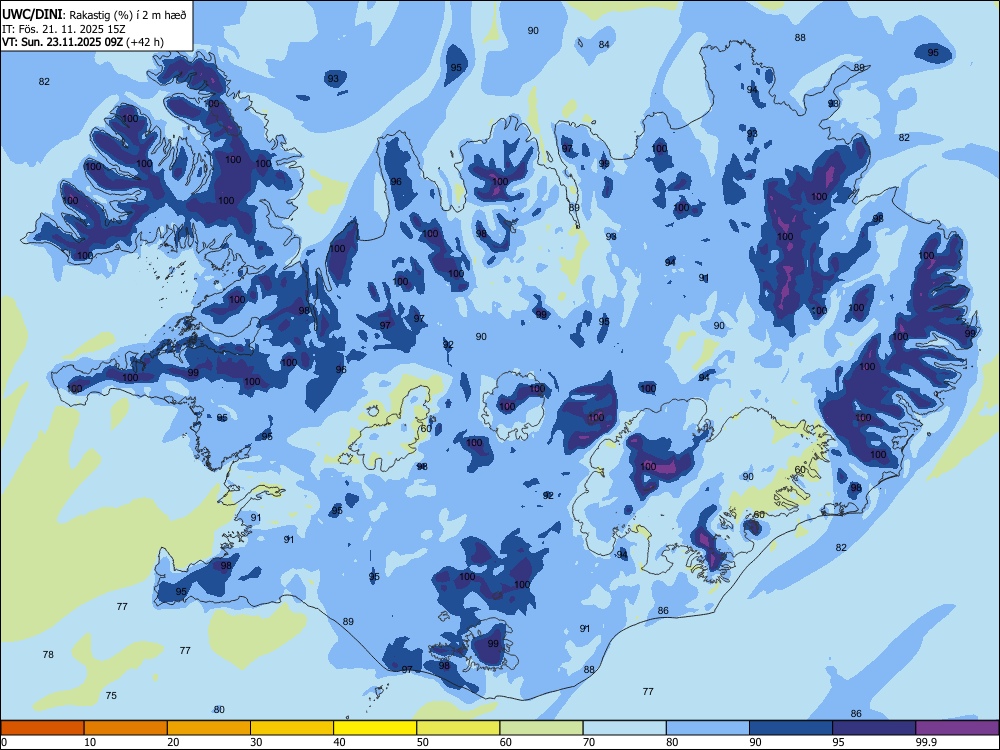1000x750 pixels.
Task: Click the medium blue 90–95 legend swatch
Action: 791,728
